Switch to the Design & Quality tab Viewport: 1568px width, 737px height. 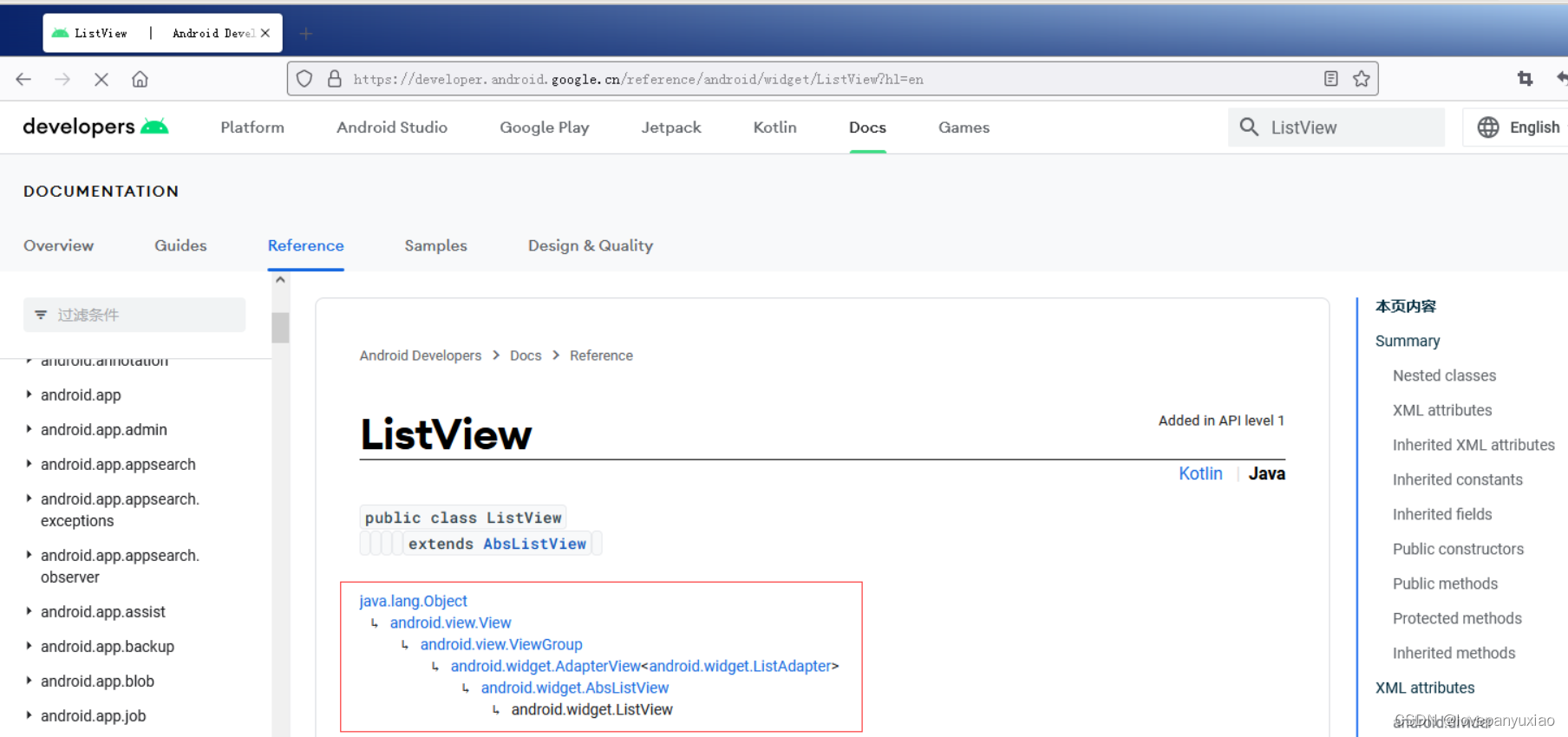(591, 245)
